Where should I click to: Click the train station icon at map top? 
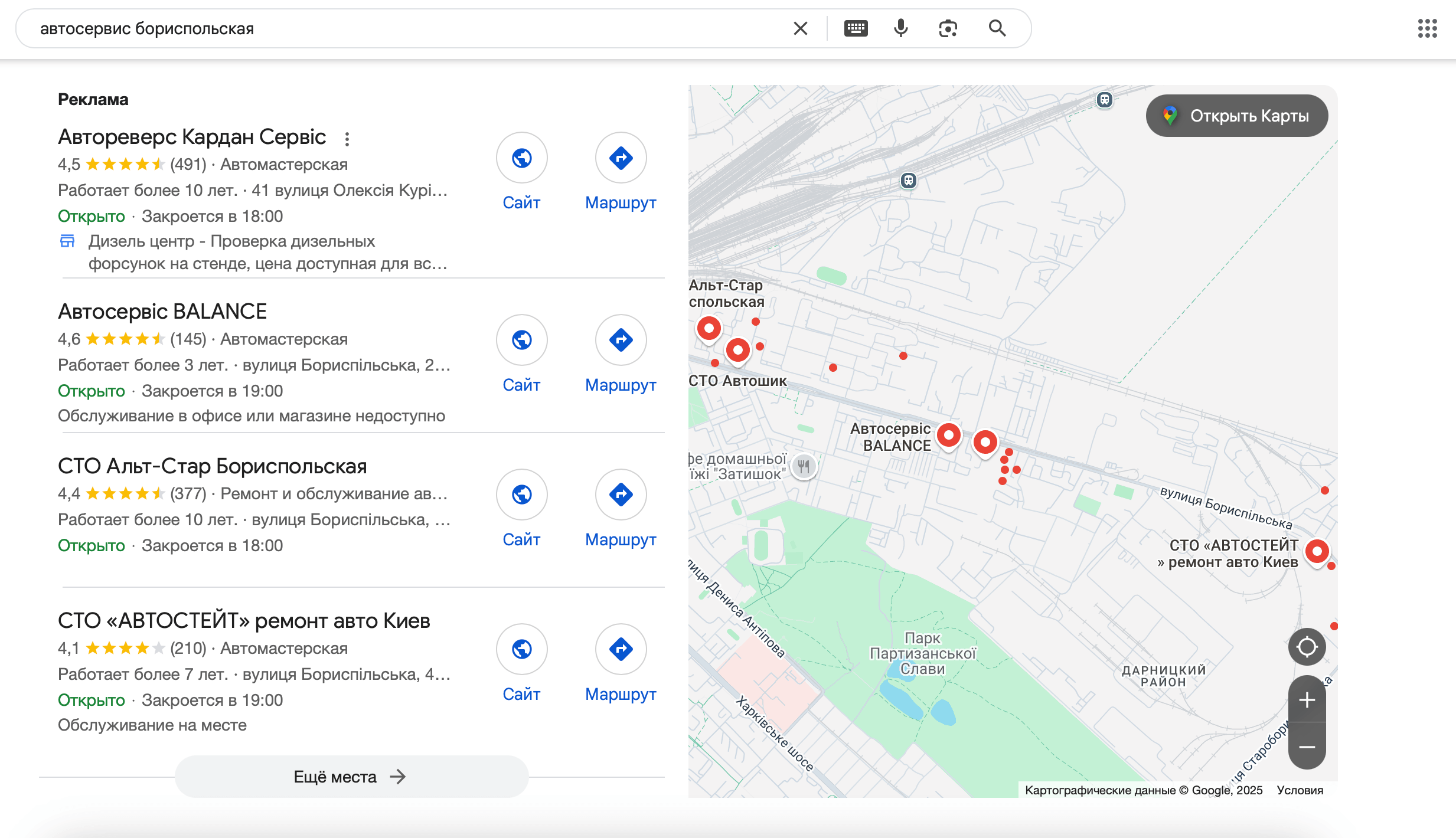tap(1104, 100)
